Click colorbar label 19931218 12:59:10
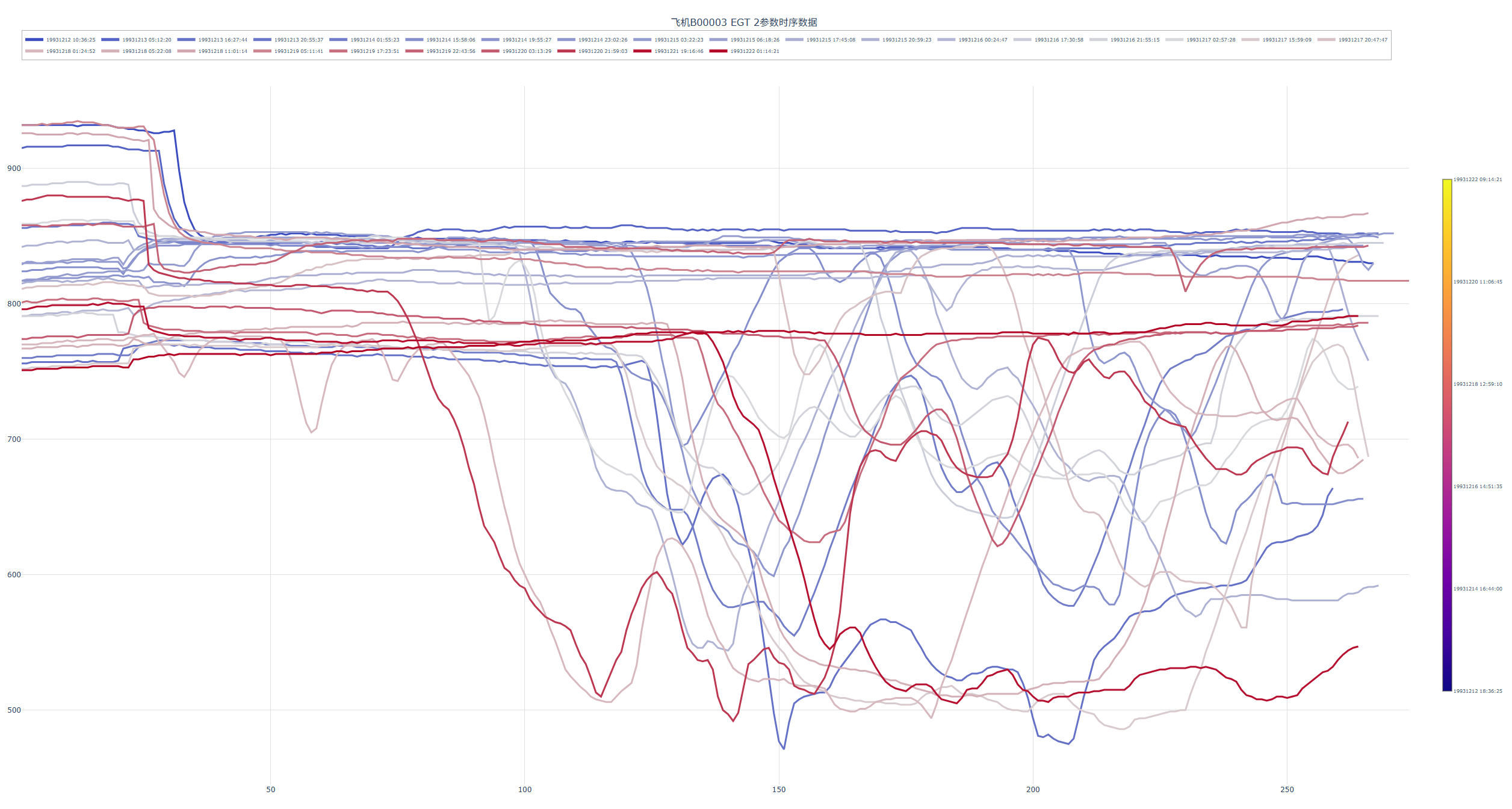 click(x=1477, y=384)
